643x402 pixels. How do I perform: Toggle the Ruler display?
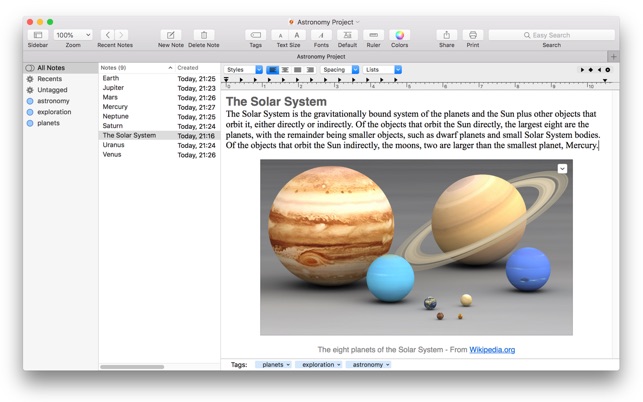pyautogui.click(x=373, y=35)
